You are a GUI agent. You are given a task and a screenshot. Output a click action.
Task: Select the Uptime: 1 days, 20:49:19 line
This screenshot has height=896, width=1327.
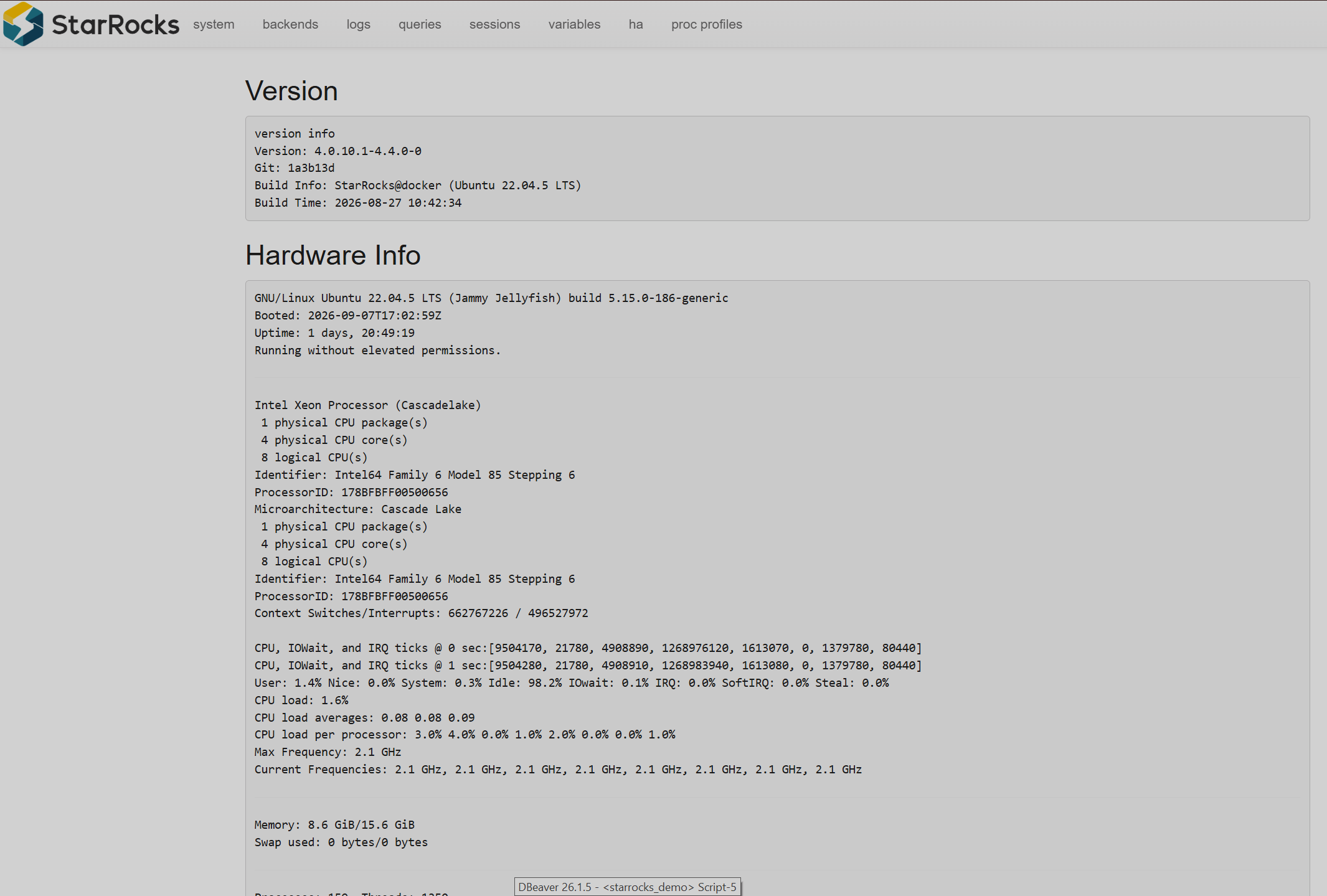click(x=334, y=333)
